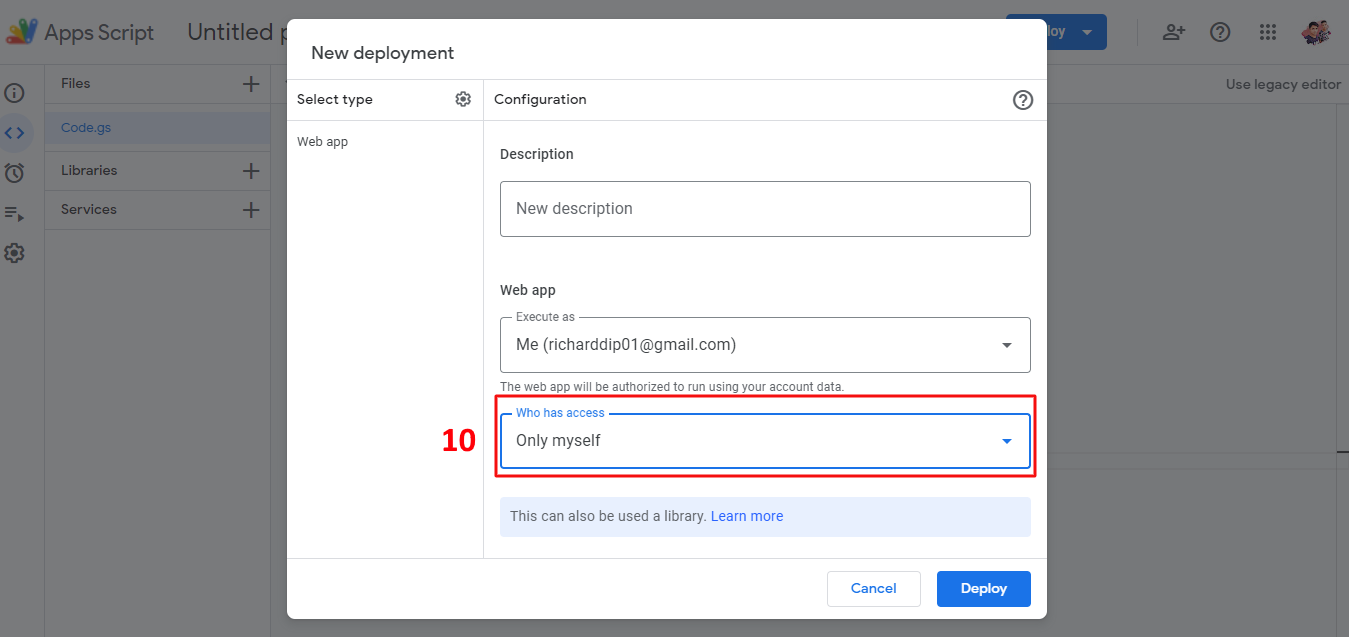
Task: Open the Execute as dropdown
Action: [765, 345]
